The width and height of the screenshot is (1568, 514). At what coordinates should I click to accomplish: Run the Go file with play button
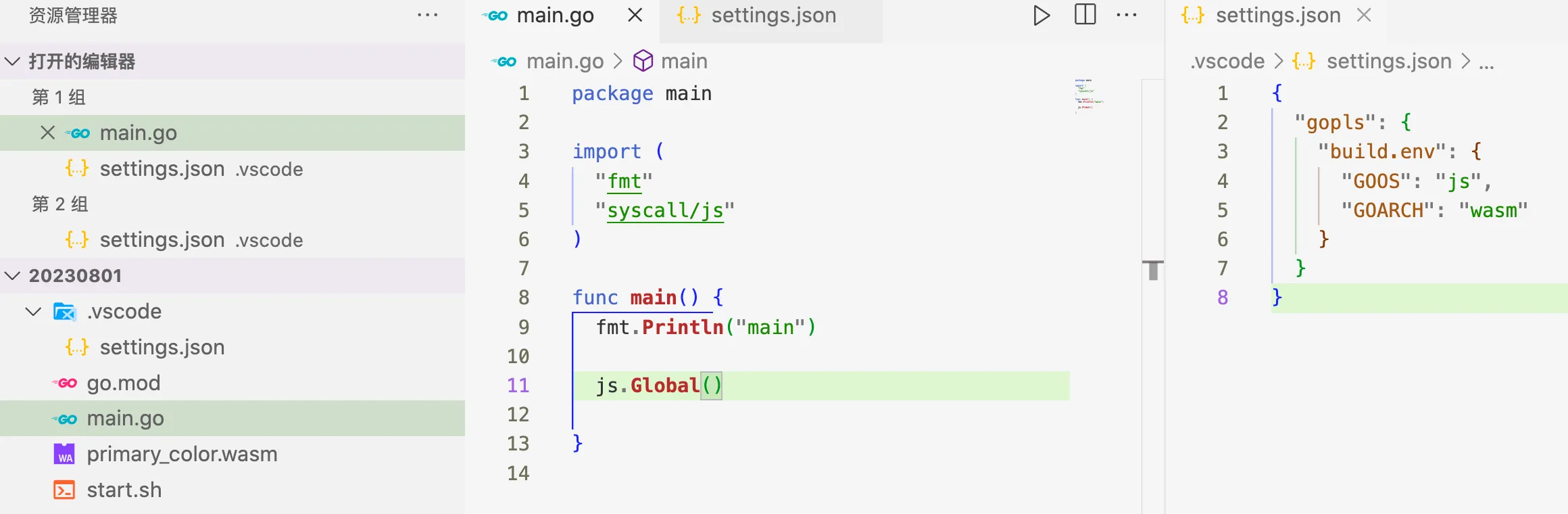1042,15
